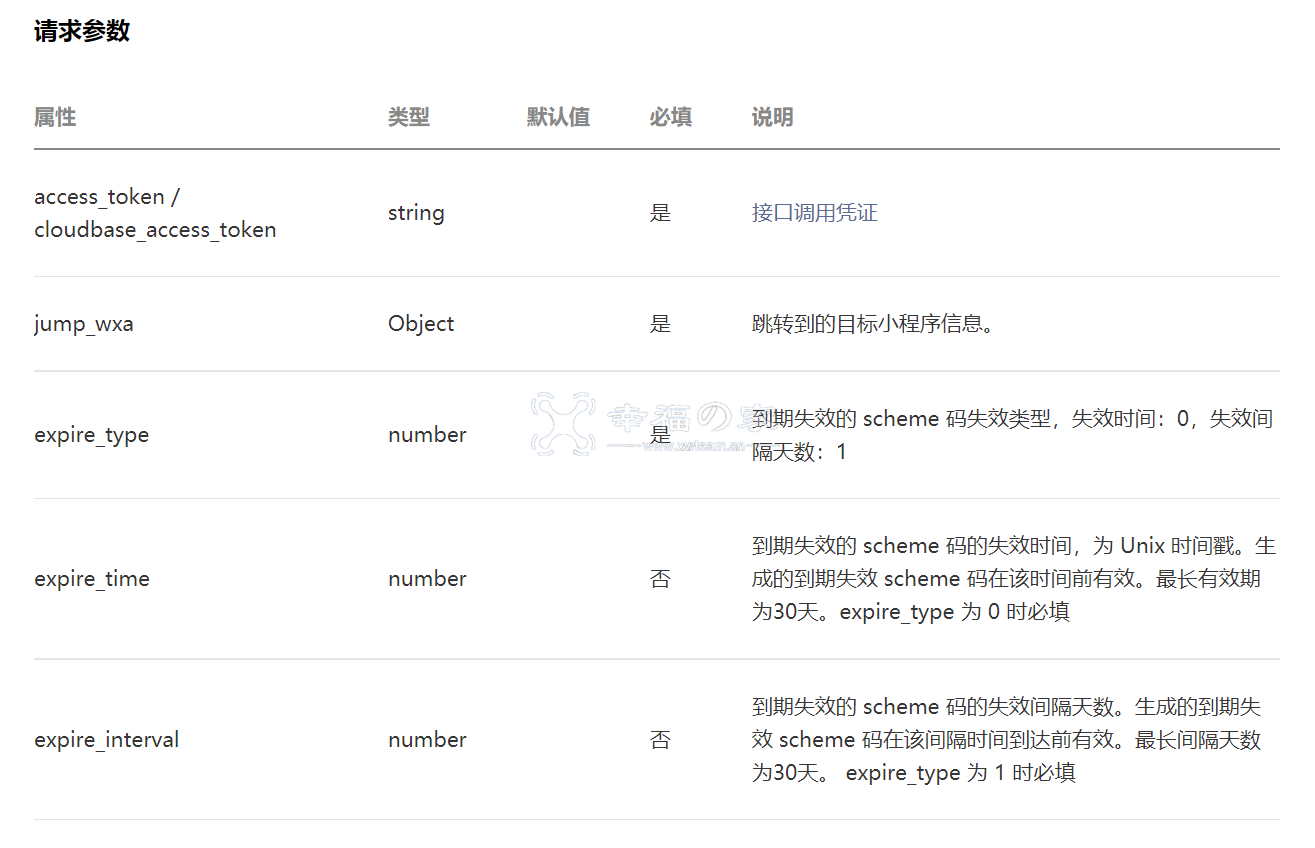1315x848 pixels.
Task: Open the 接口调用凭证 link
Action: pyautogui.click(x=814, y=213)
